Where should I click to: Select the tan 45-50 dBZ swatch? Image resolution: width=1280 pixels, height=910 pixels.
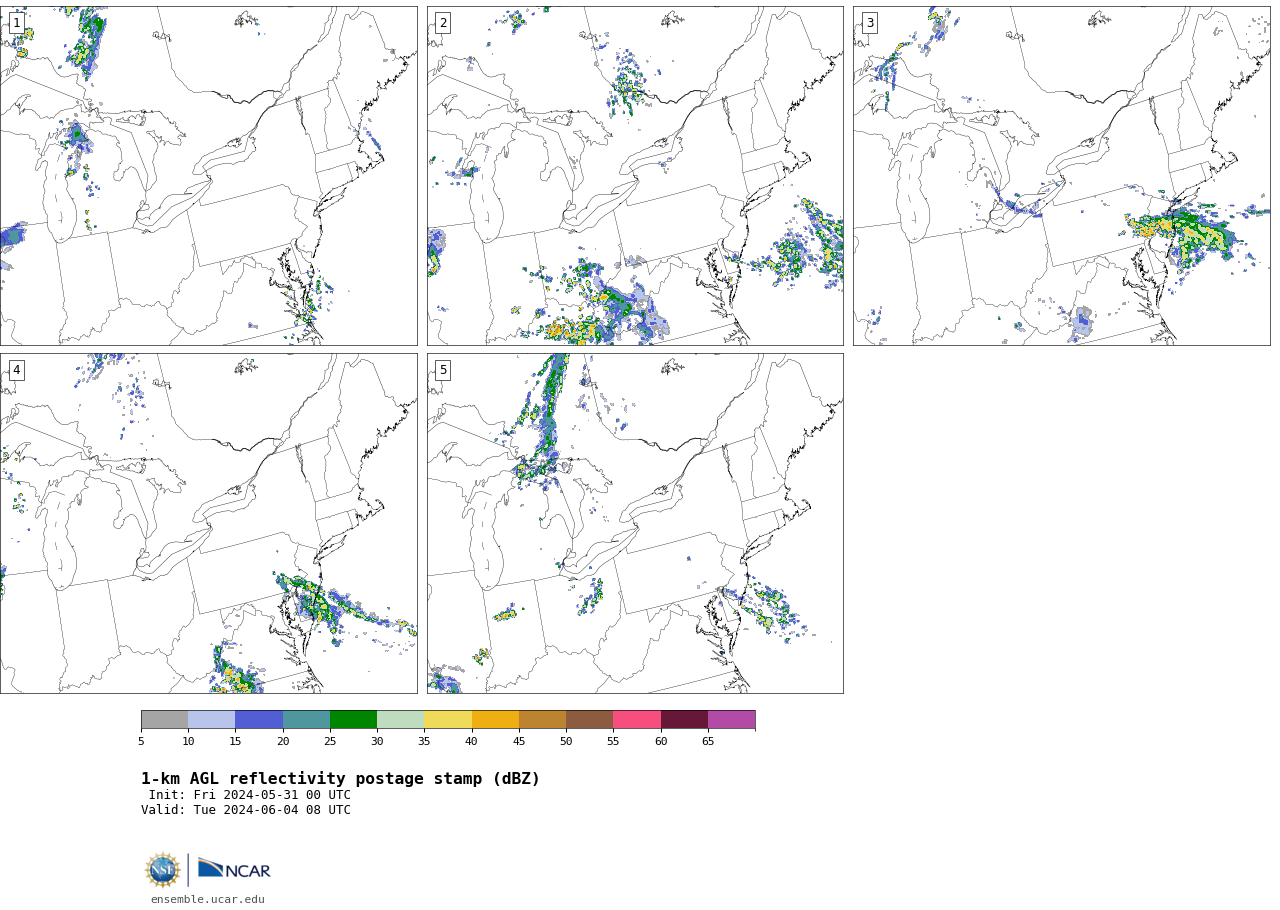[542, 720]
